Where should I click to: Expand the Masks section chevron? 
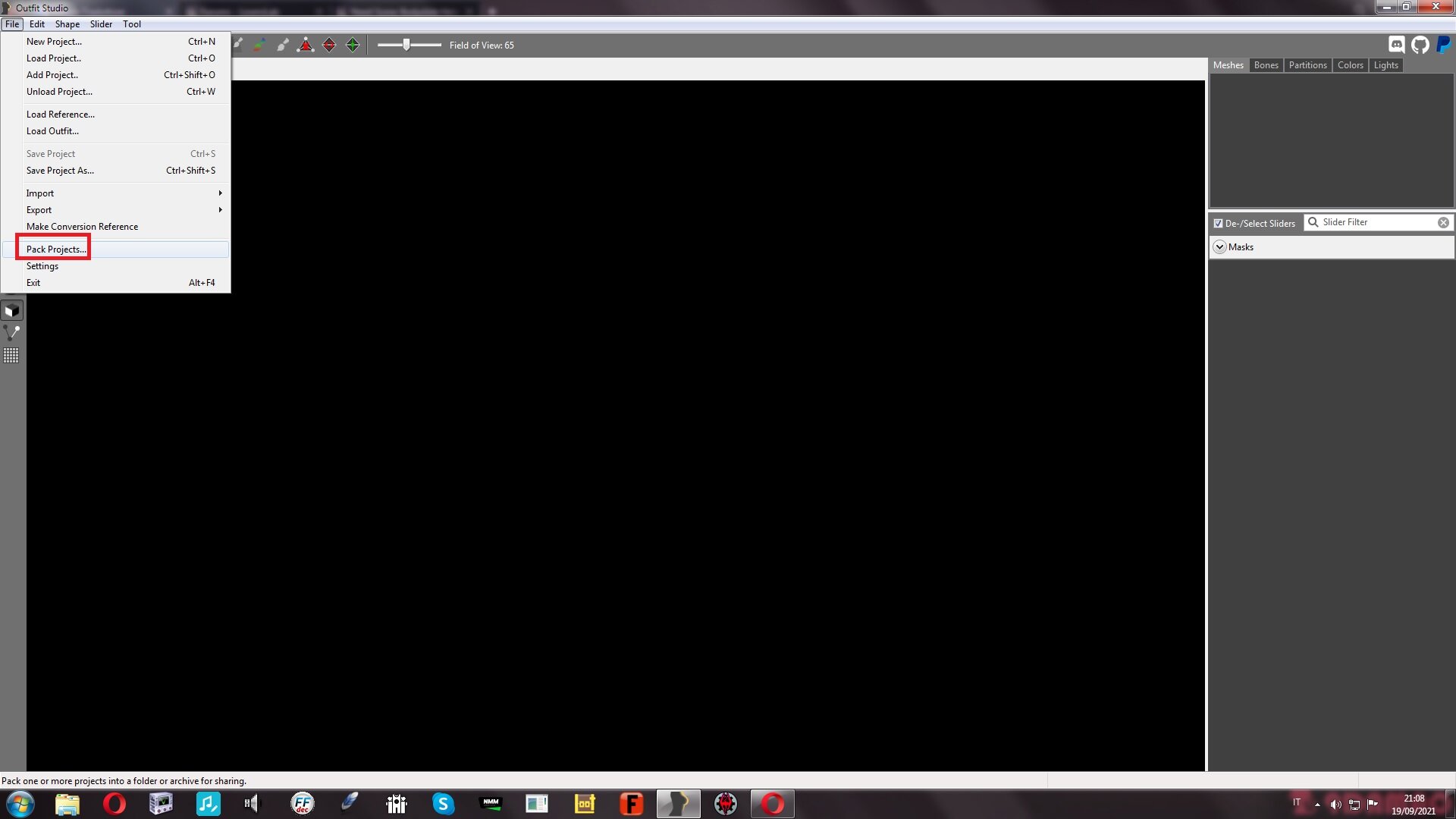(x=1220, y=247)
